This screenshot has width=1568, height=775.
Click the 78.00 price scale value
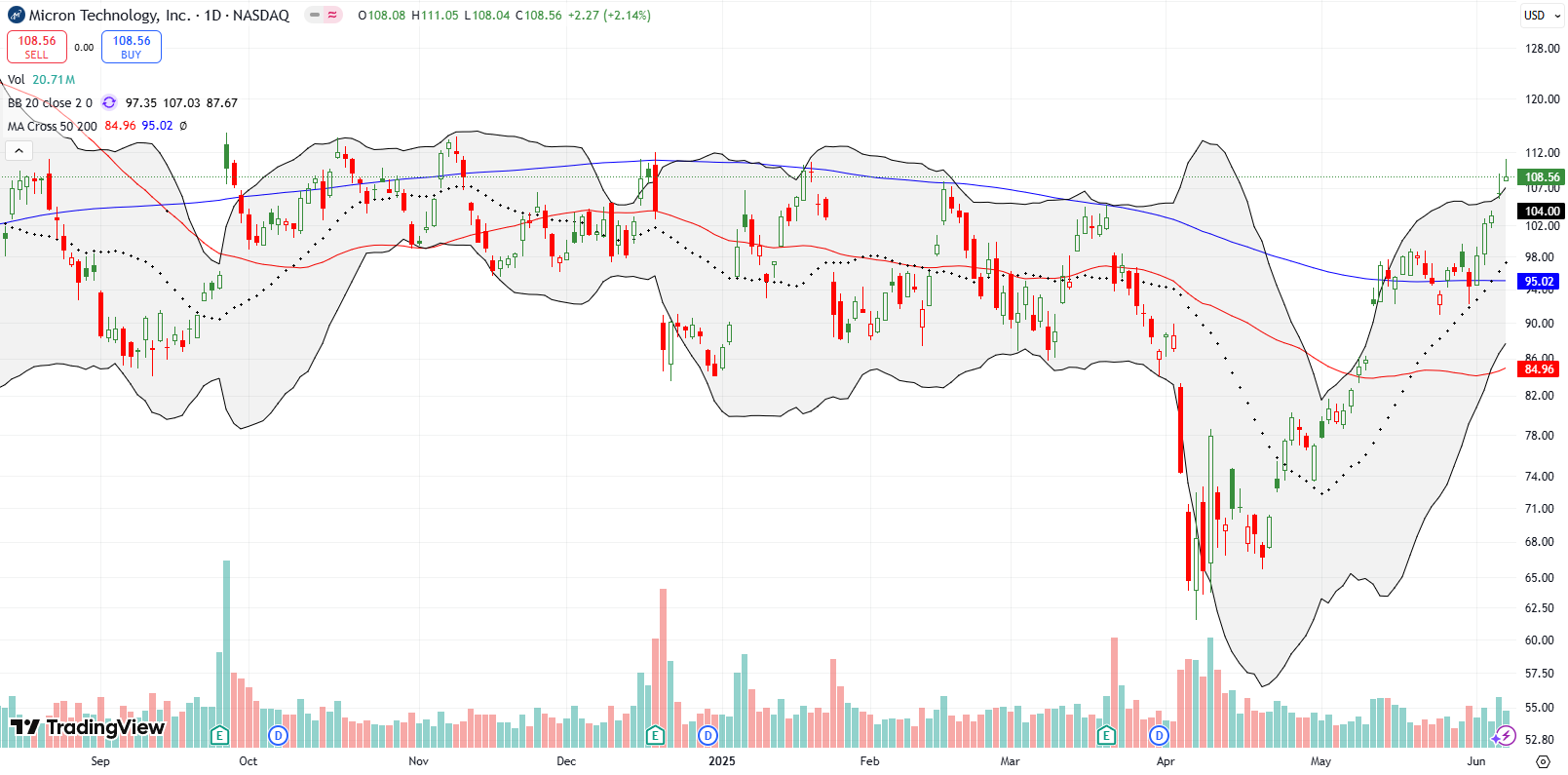[1539, 436]
